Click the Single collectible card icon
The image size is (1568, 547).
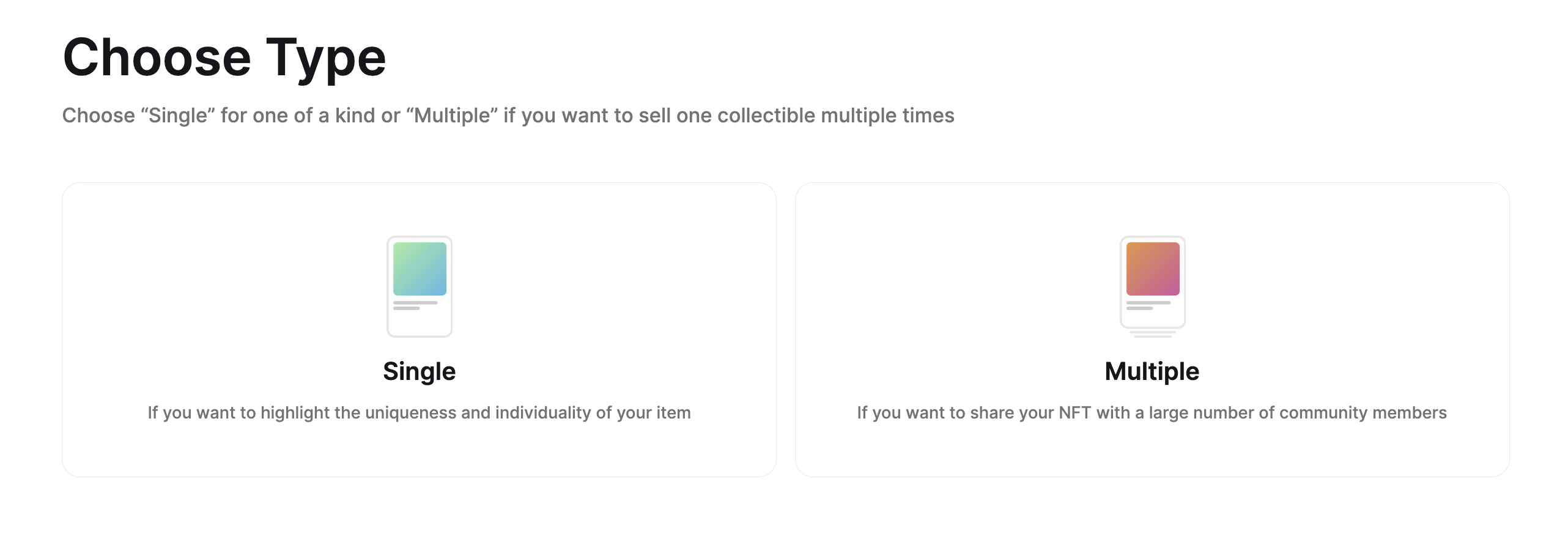420,286
